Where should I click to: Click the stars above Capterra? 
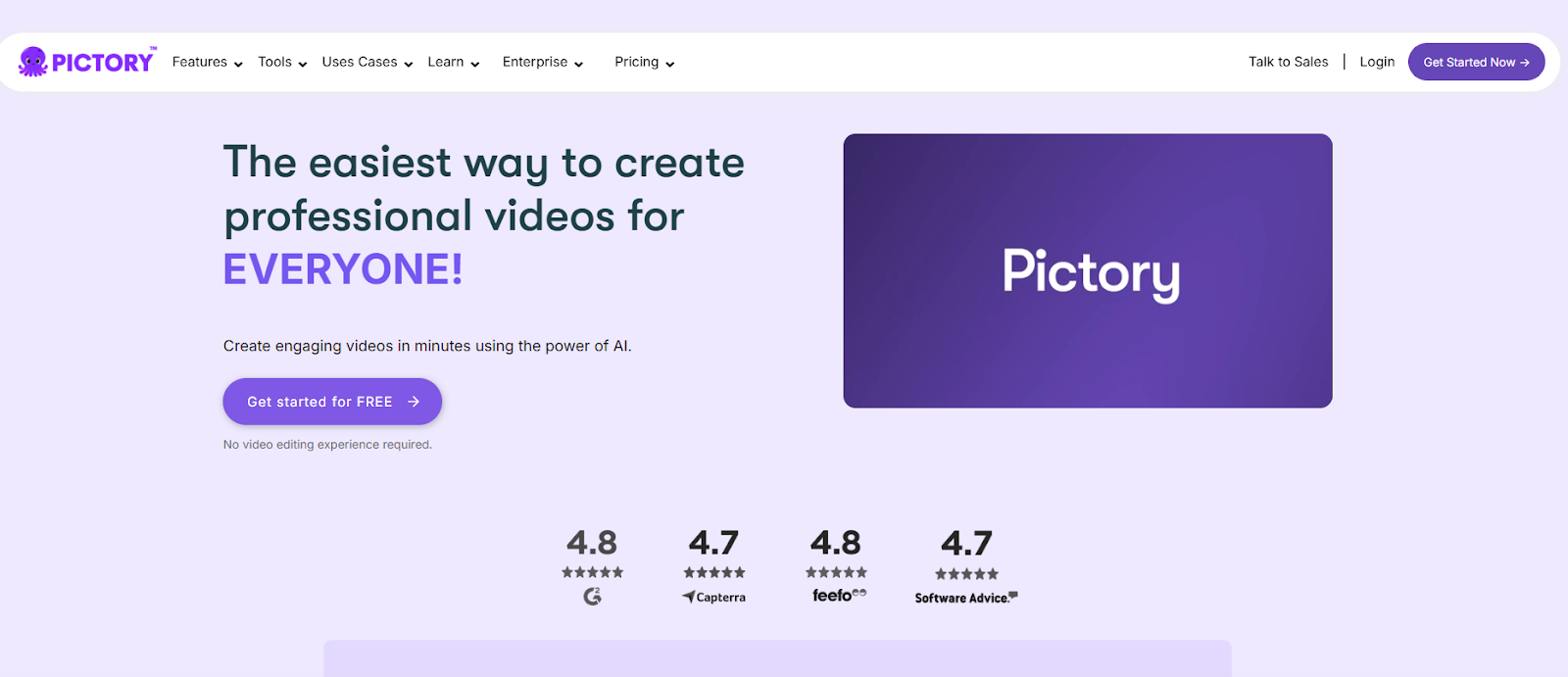pyautogui.click(x=714, y=572)
